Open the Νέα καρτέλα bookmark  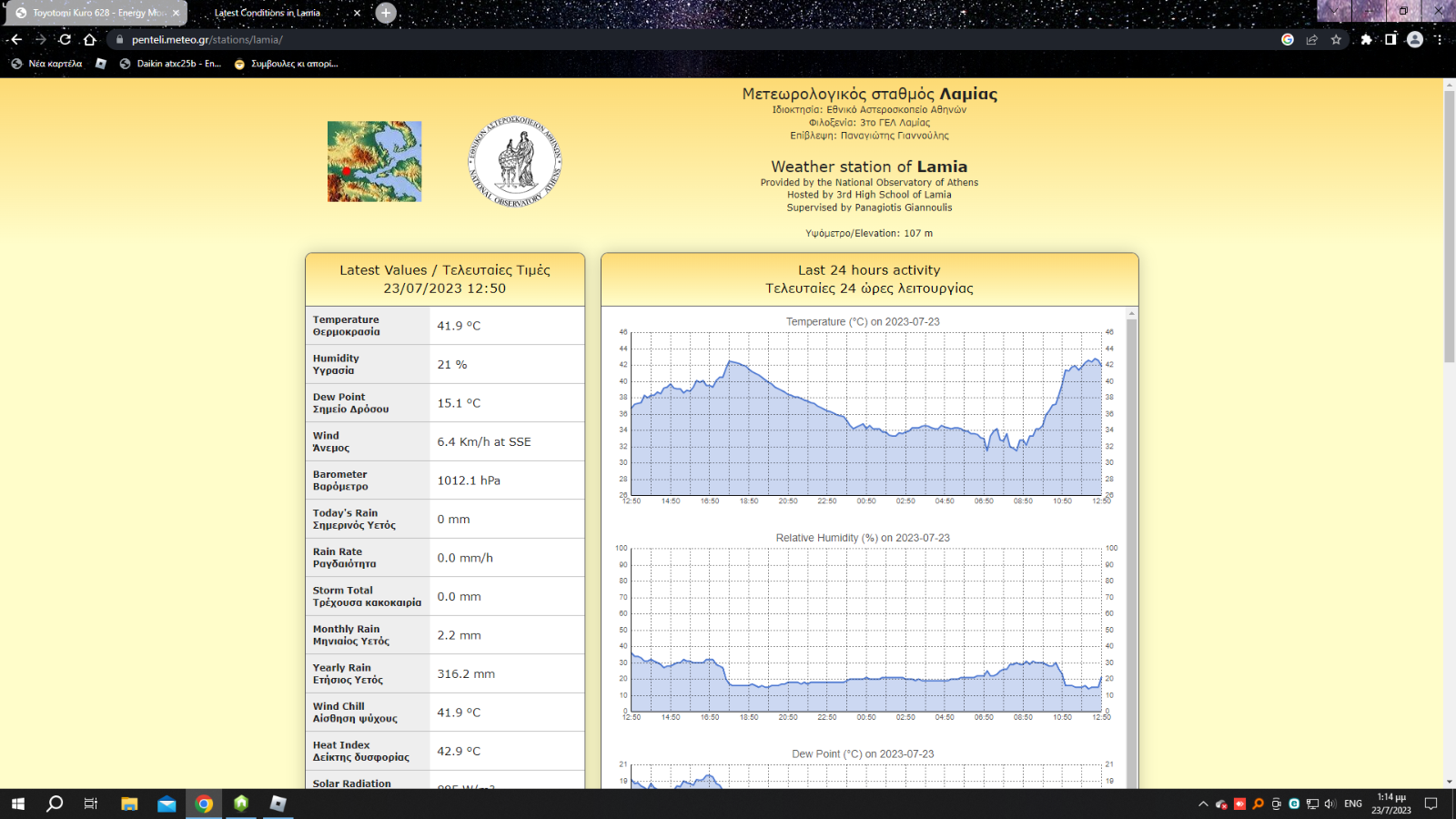pos(46,64)
